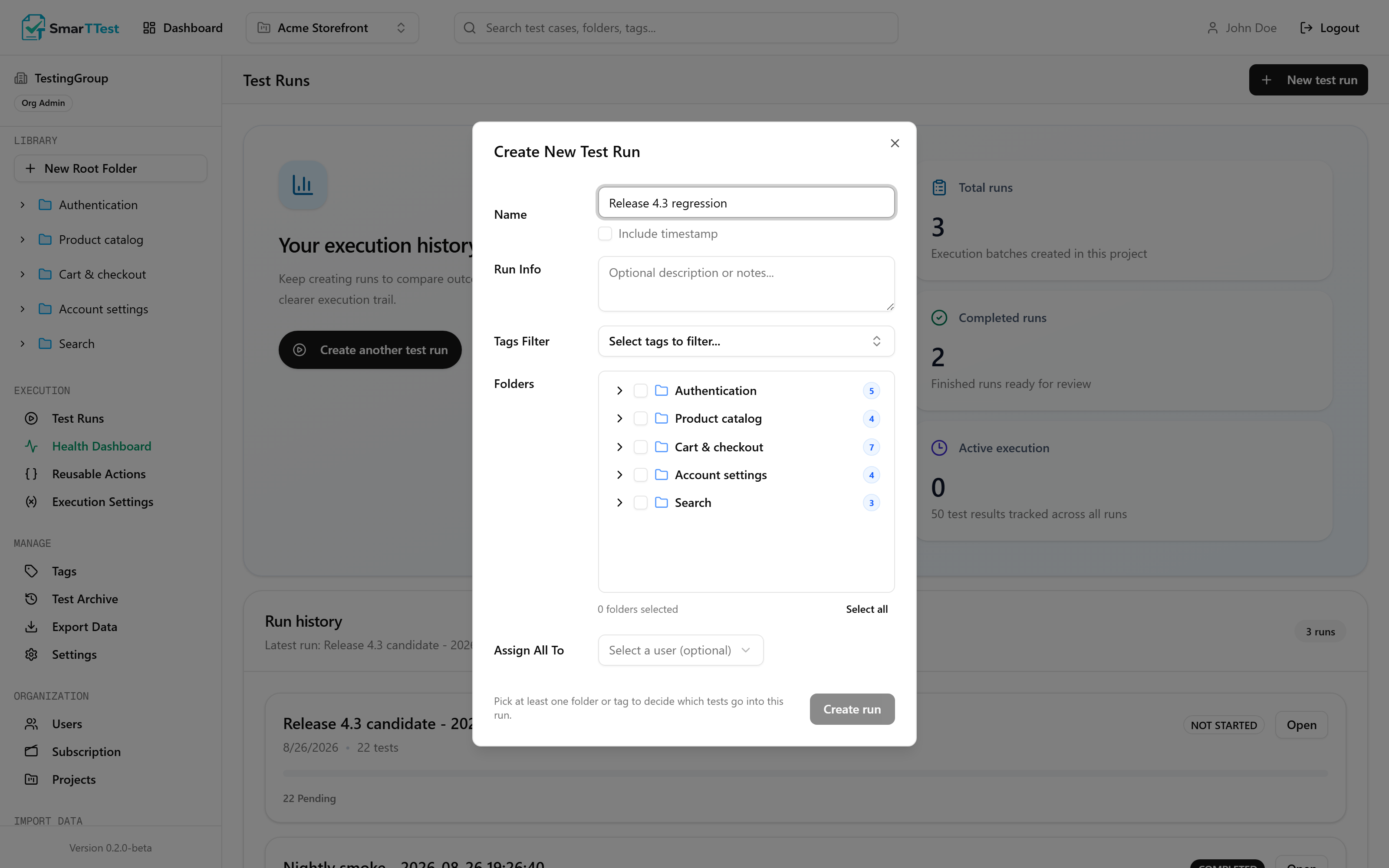Click the search magnifier icon
Image resolution: width=1389 pixels, height=868 pixels.
click(470, 27)
